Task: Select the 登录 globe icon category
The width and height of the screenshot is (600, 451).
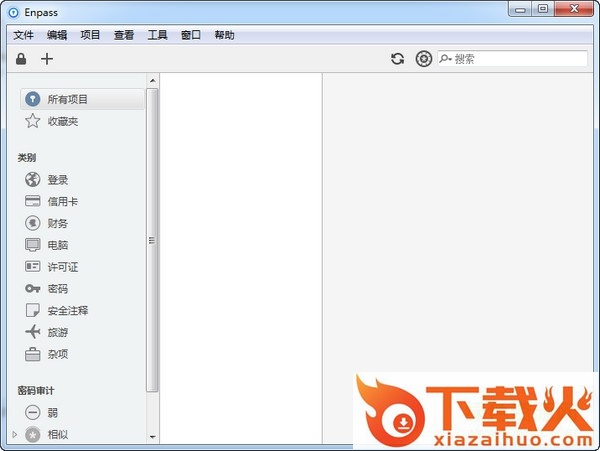Action: [x=57, y=180]
